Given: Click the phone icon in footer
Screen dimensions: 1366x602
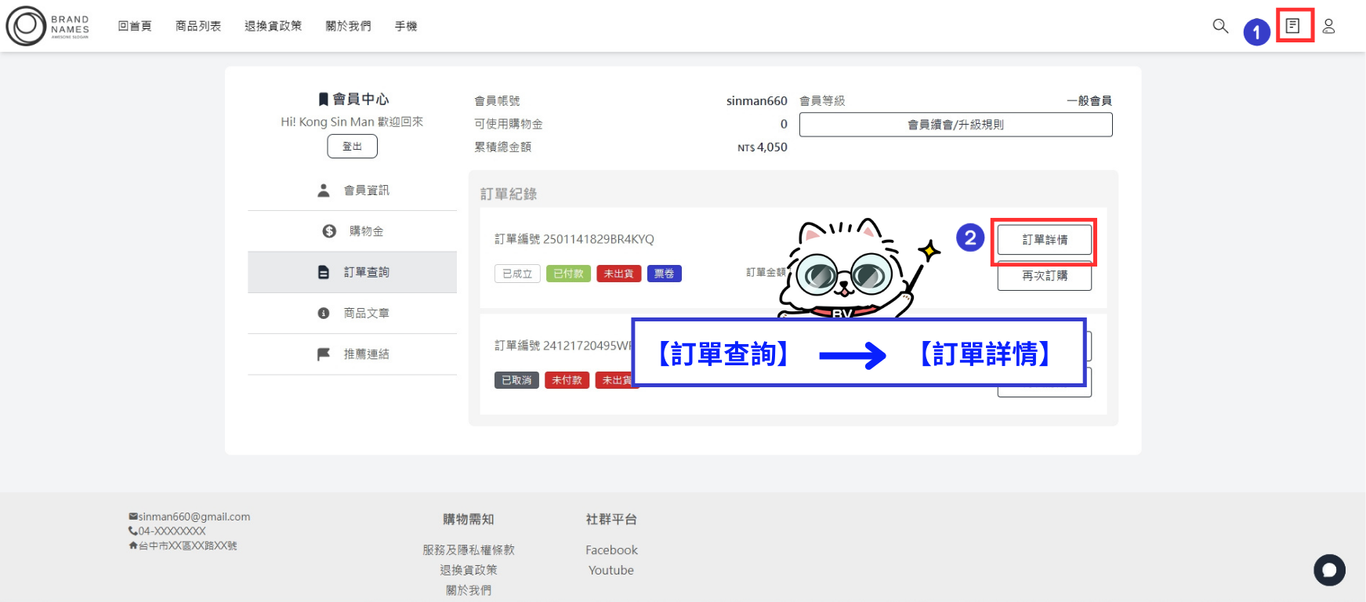Looking at the screenshot, I should click(x=133, y=531).
